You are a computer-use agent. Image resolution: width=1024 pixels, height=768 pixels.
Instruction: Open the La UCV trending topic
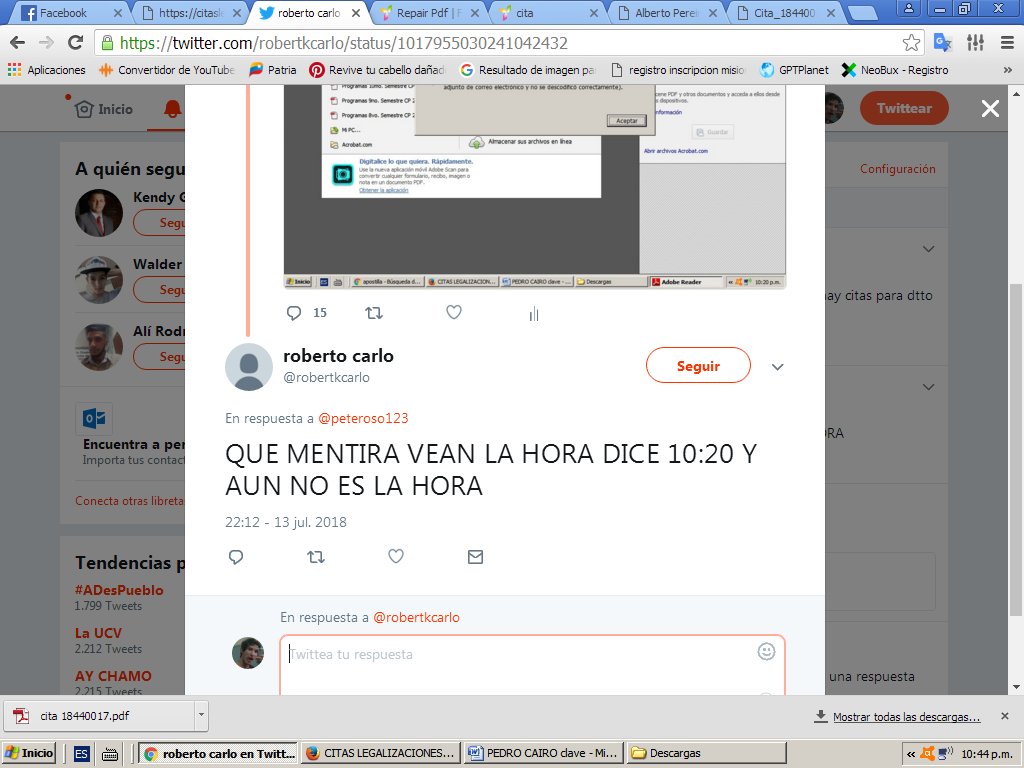click(x=99, y=633)
